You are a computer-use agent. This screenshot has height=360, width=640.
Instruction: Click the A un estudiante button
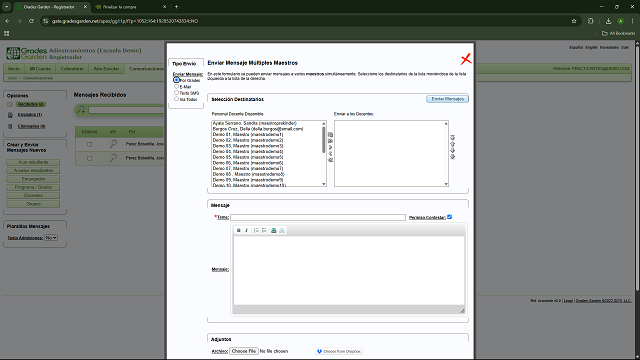[33, 162]
